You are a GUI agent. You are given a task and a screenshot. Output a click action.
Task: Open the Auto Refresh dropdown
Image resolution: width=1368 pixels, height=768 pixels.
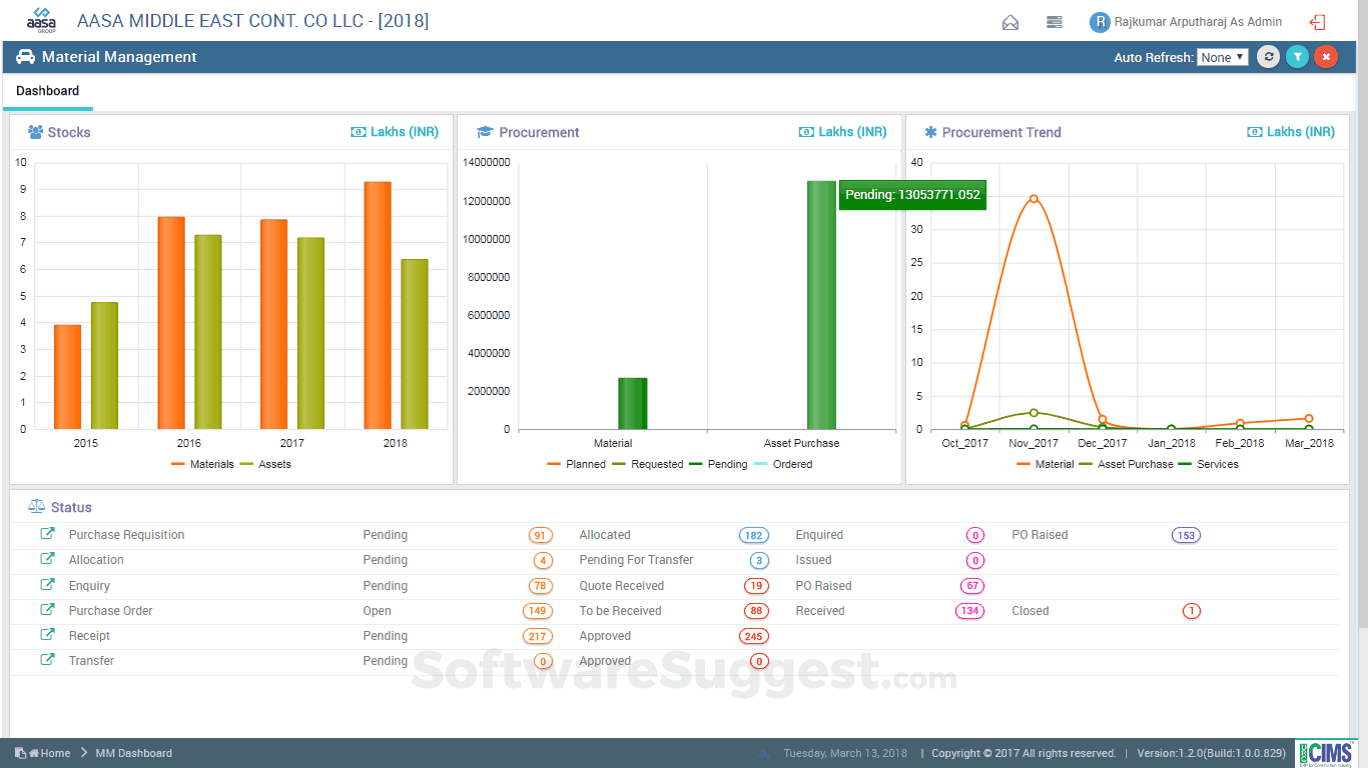tap(1223, 57)
